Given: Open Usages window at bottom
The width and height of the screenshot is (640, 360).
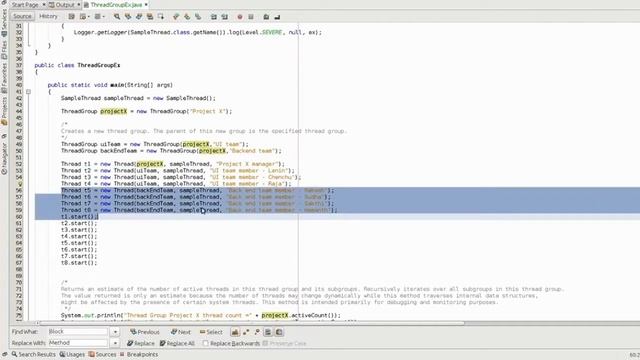Looking at the screenshot, I should [72, 354].
